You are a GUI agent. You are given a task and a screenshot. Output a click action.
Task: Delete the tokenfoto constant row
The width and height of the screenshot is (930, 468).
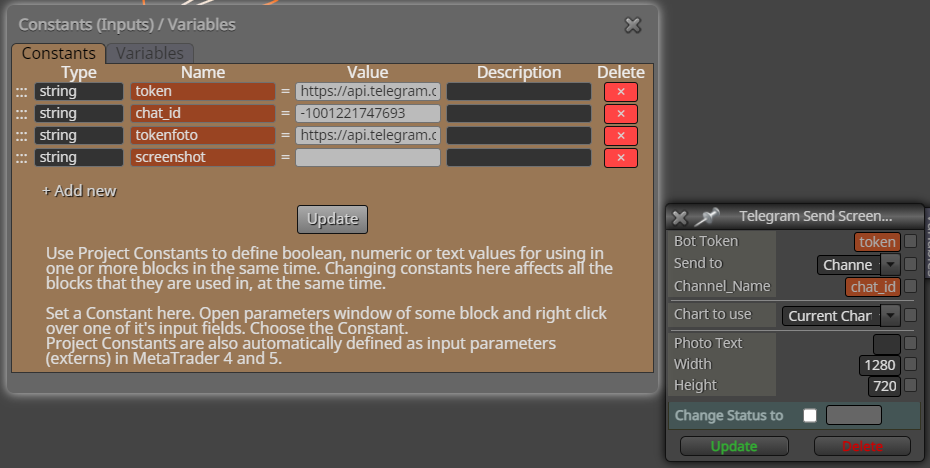621,136
